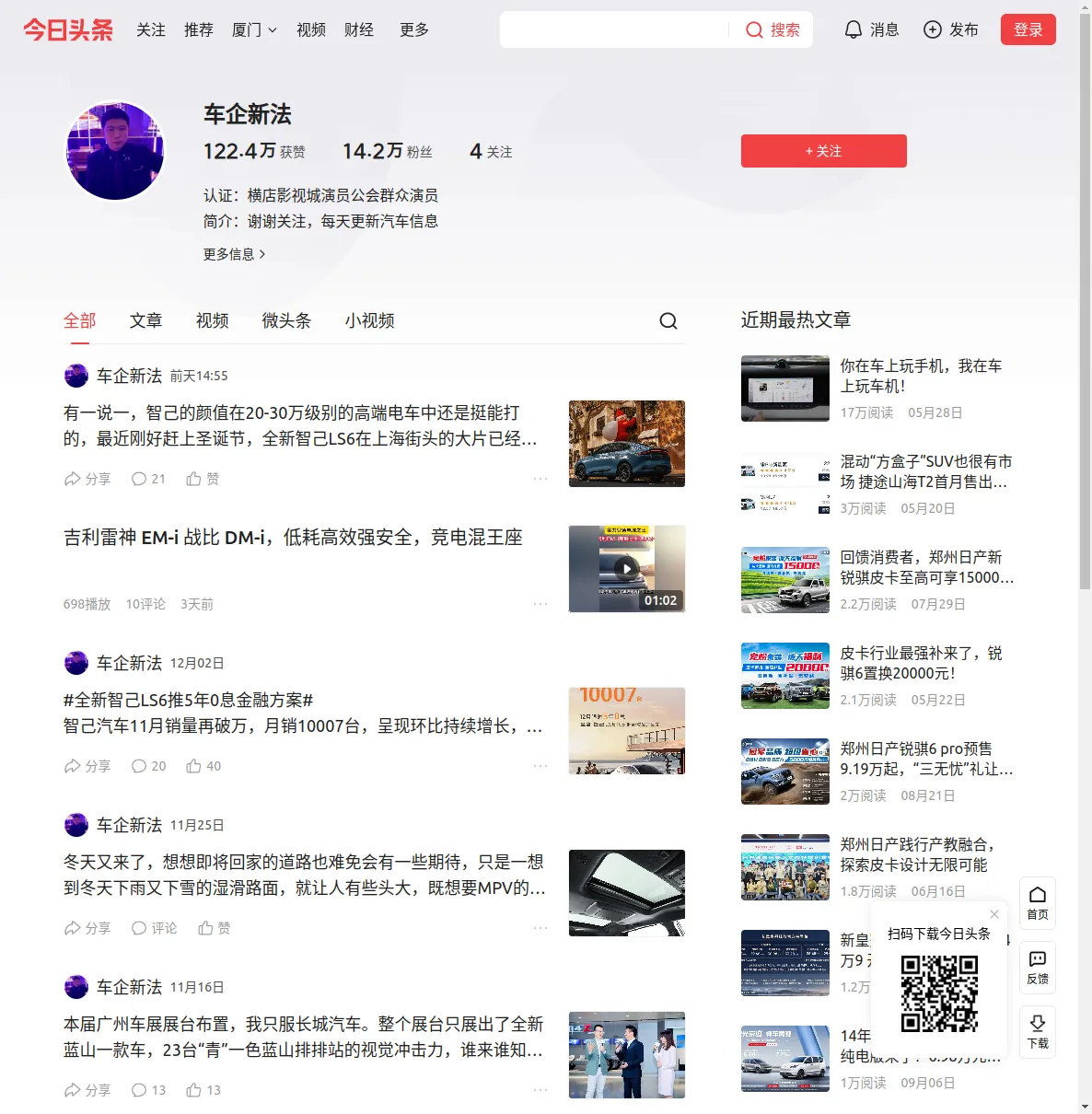This screenshot has width=1092, height=1114.
Task: Share the 智己颜值 post
Action: [87, 479]
